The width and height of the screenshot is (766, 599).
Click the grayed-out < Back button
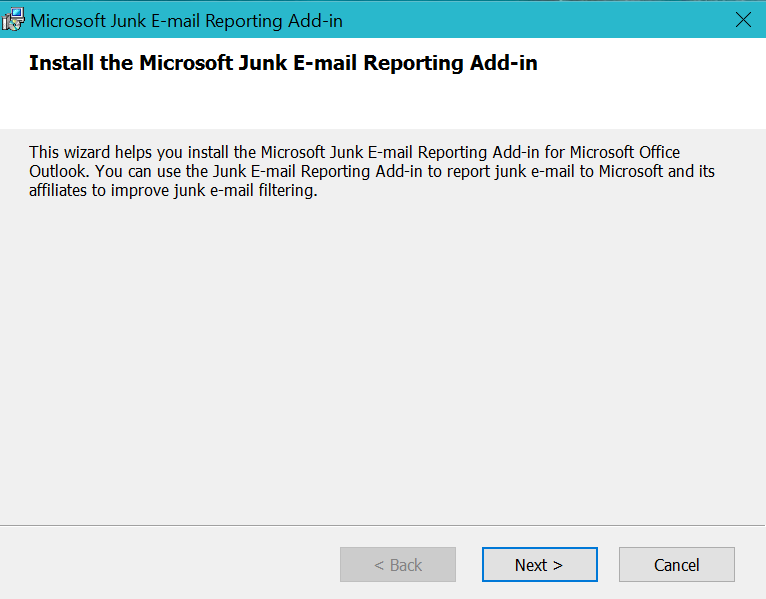pos(398,565)
